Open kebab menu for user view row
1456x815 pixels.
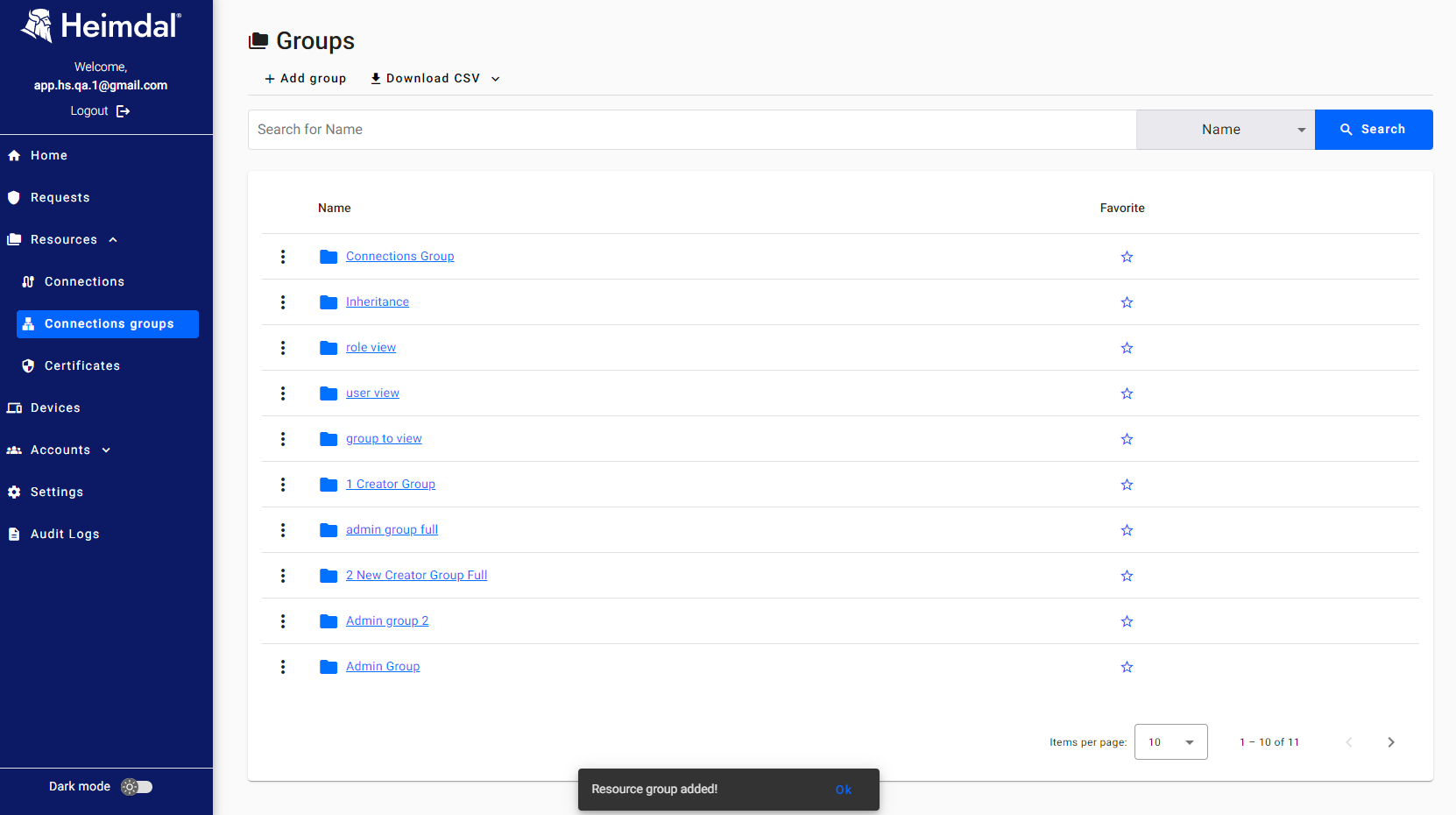click(283, 393)
